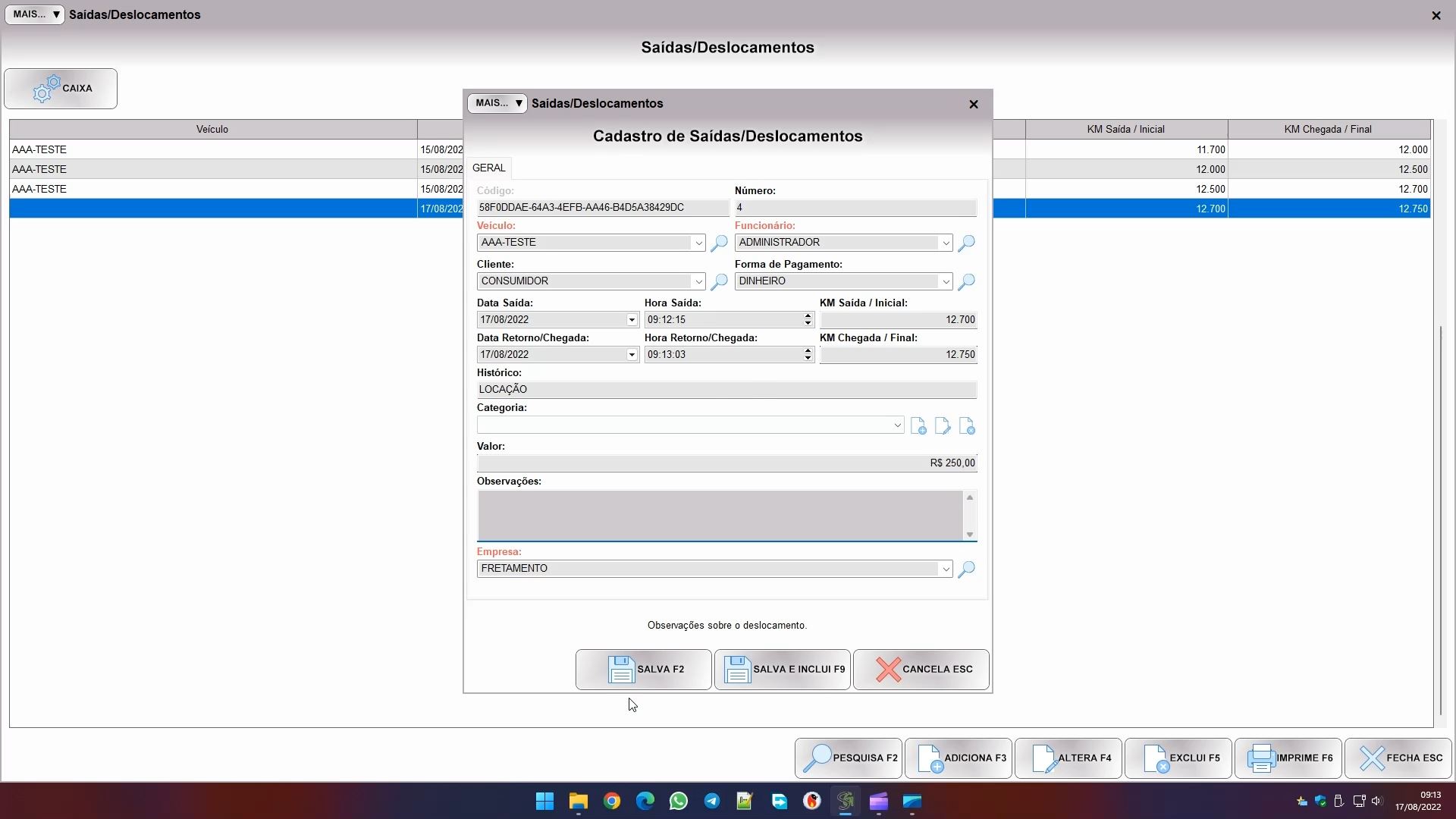Viewport: 1456px width, 819px height.
Task: Select the GERAL tab
Action: coord(488,168)
